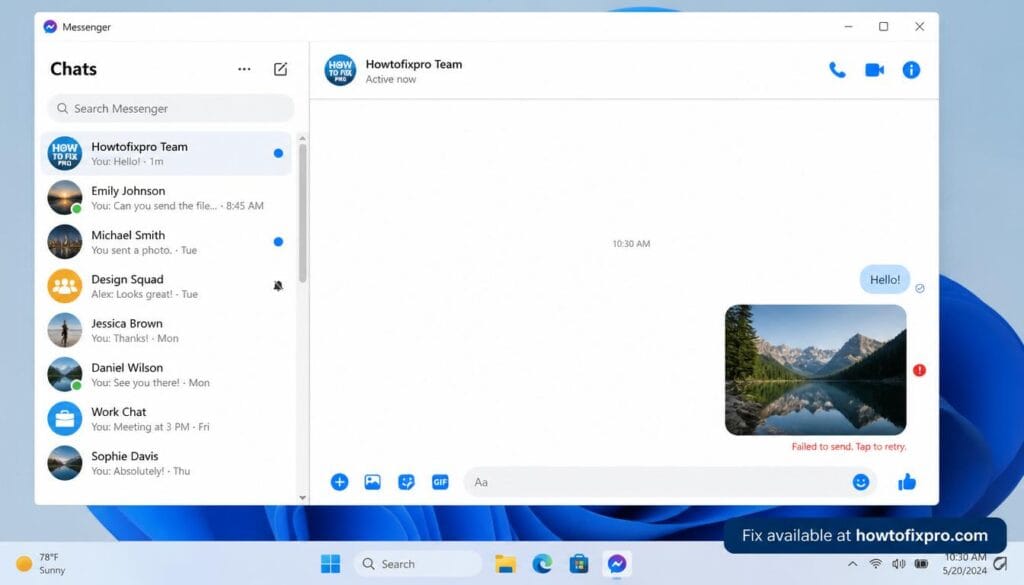1024x585 pixels.
Task: Click the Hello! message bubble
Action: point(885,279)
